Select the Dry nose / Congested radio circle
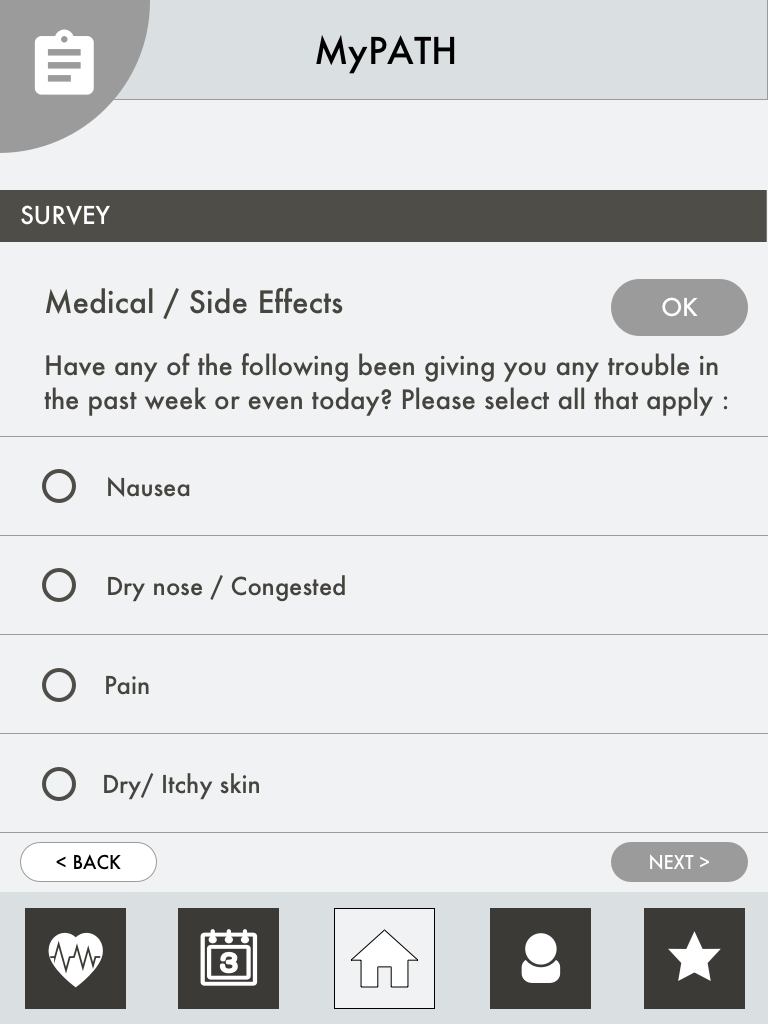Screen dimensions: 768x1024 [x=59, y=585]
